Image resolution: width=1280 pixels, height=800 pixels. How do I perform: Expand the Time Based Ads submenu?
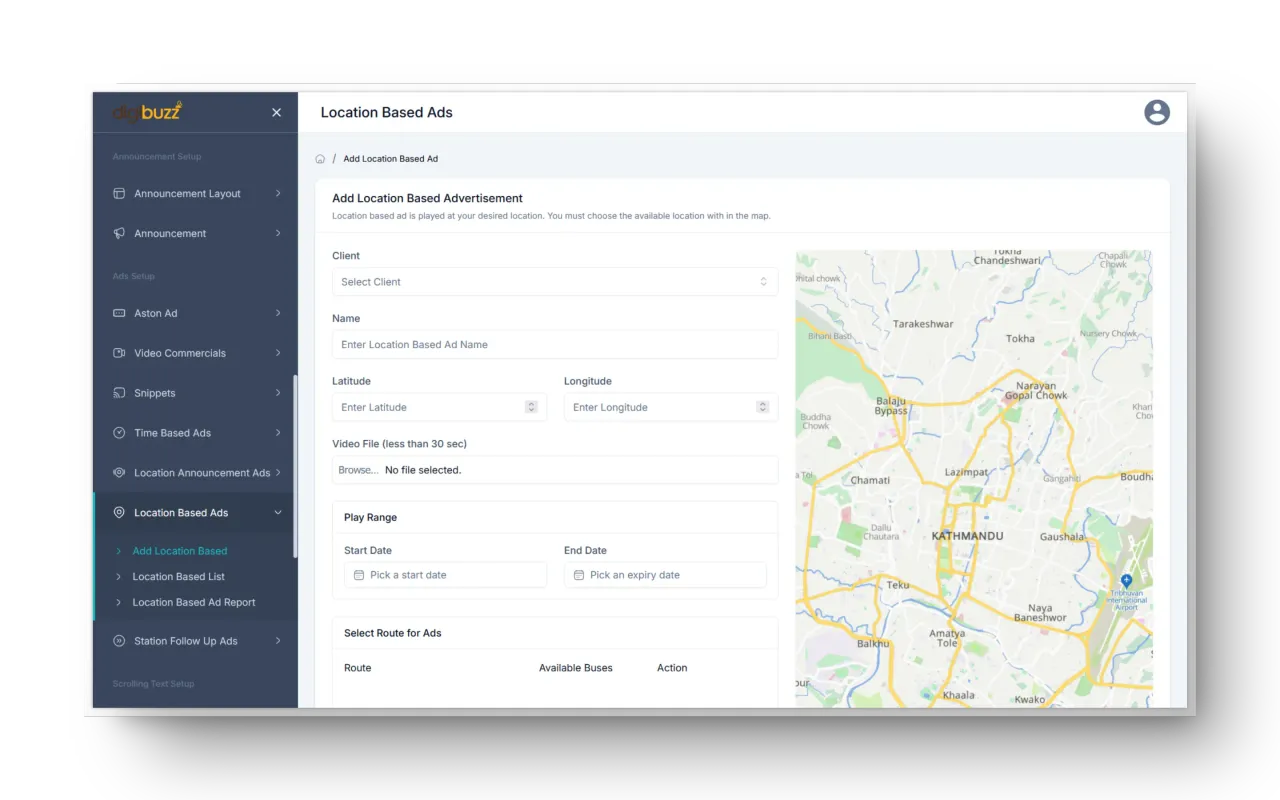coord(278,433)
